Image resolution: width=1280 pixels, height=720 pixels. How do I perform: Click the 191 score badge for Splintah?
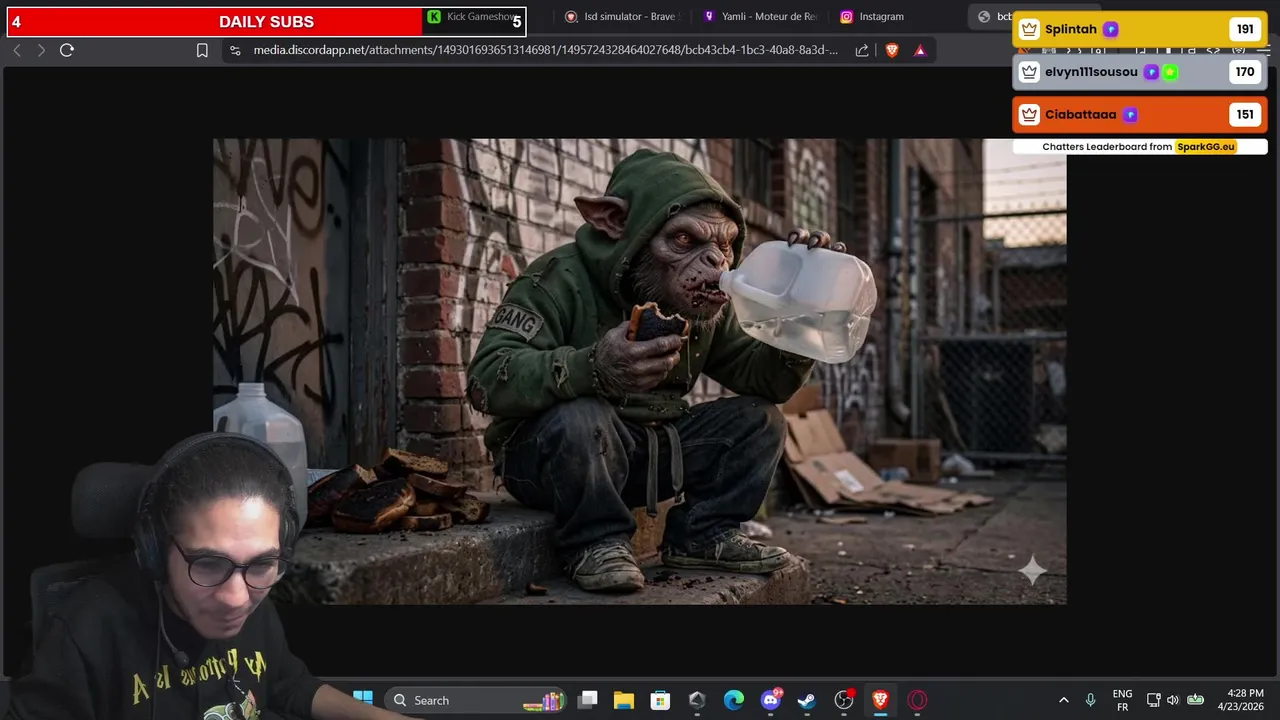[1245, 29]
